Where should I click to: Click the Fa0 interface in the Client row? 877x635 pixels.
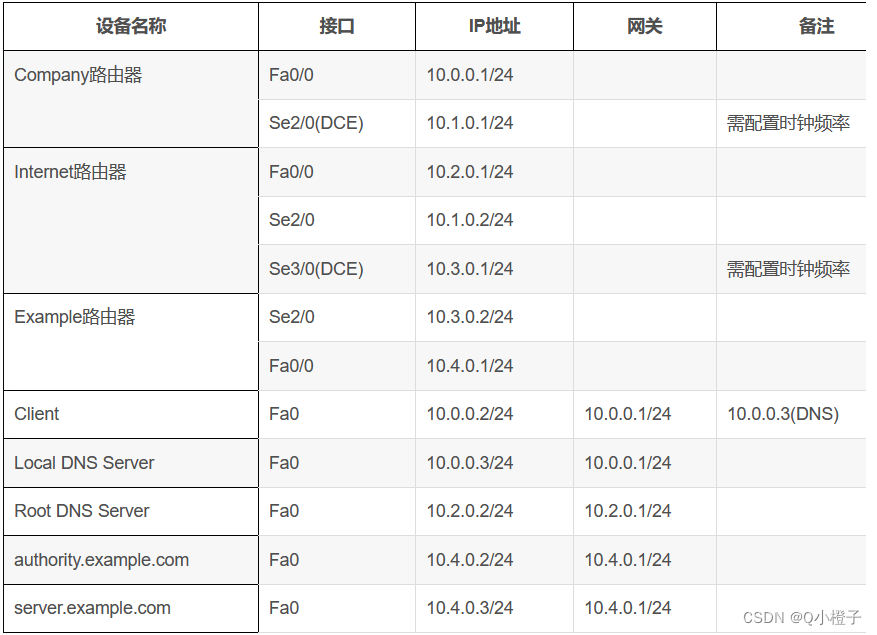[x=284, y=414]
